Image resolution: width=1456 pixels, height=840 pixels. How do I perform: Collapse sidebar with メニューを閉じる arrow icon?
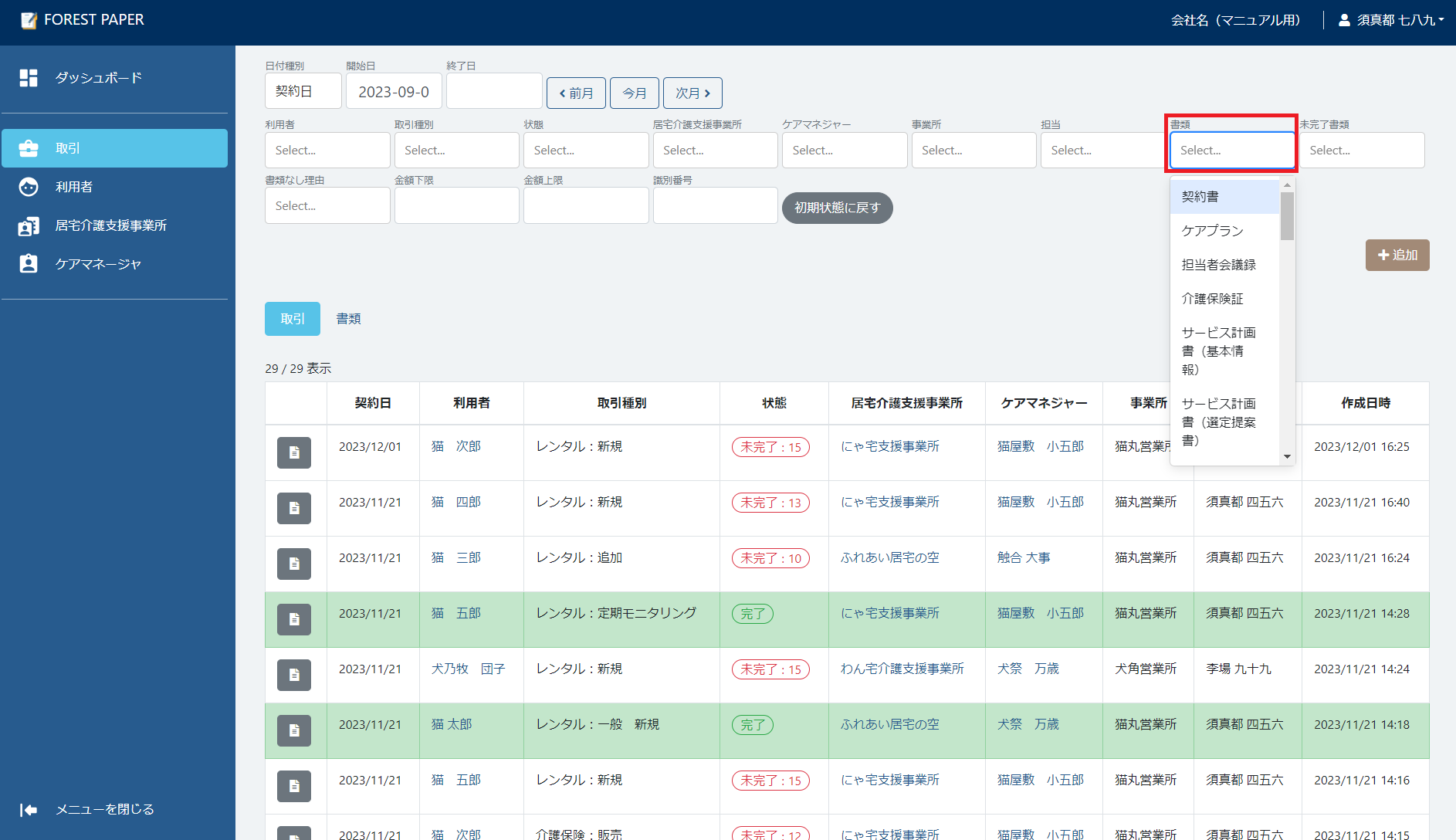coord(29,809)
